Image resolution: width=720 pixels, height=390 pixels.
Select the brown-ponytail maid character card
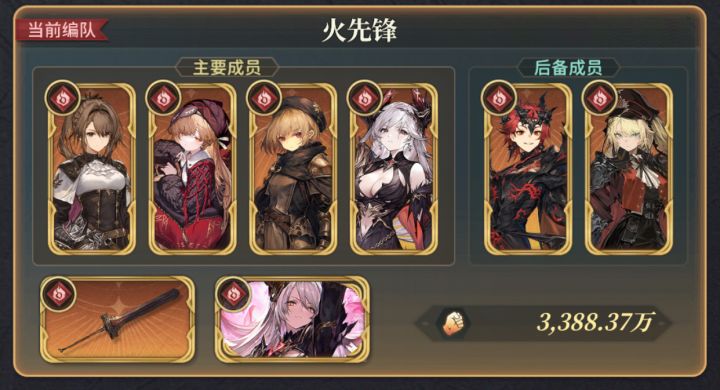92,169
